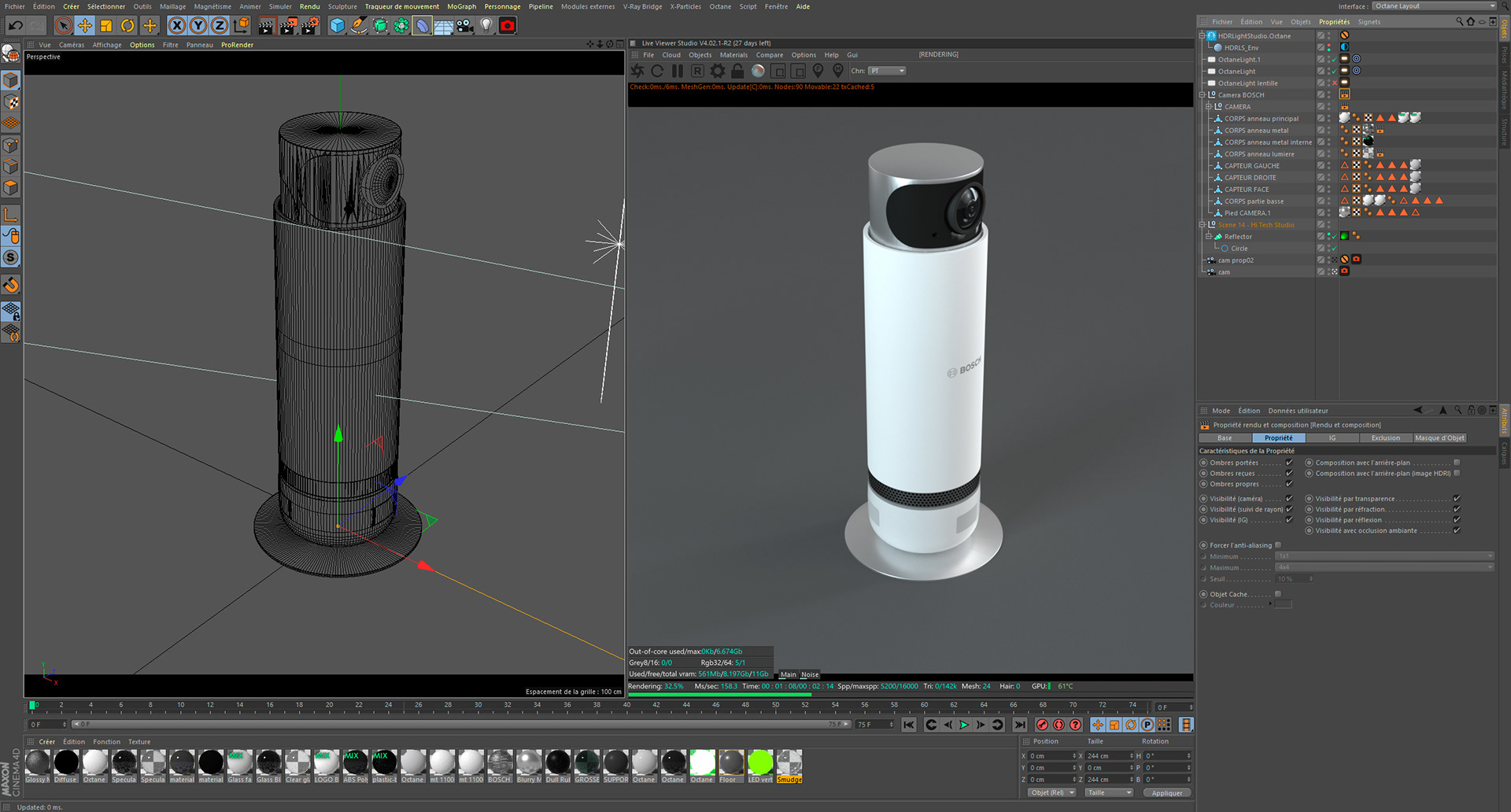The height and width of the screenshot is (812, 1511).
Task: Click the Couleur color swatch
Action: pyautogui.click(x=1283, y=605)
